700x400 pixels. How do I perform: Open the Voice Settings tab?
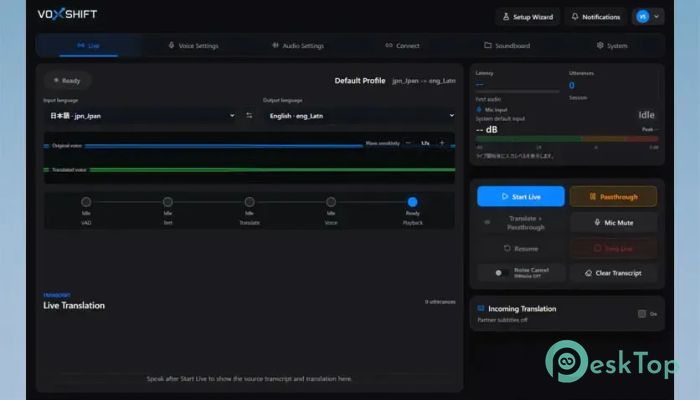coord(193,46)
